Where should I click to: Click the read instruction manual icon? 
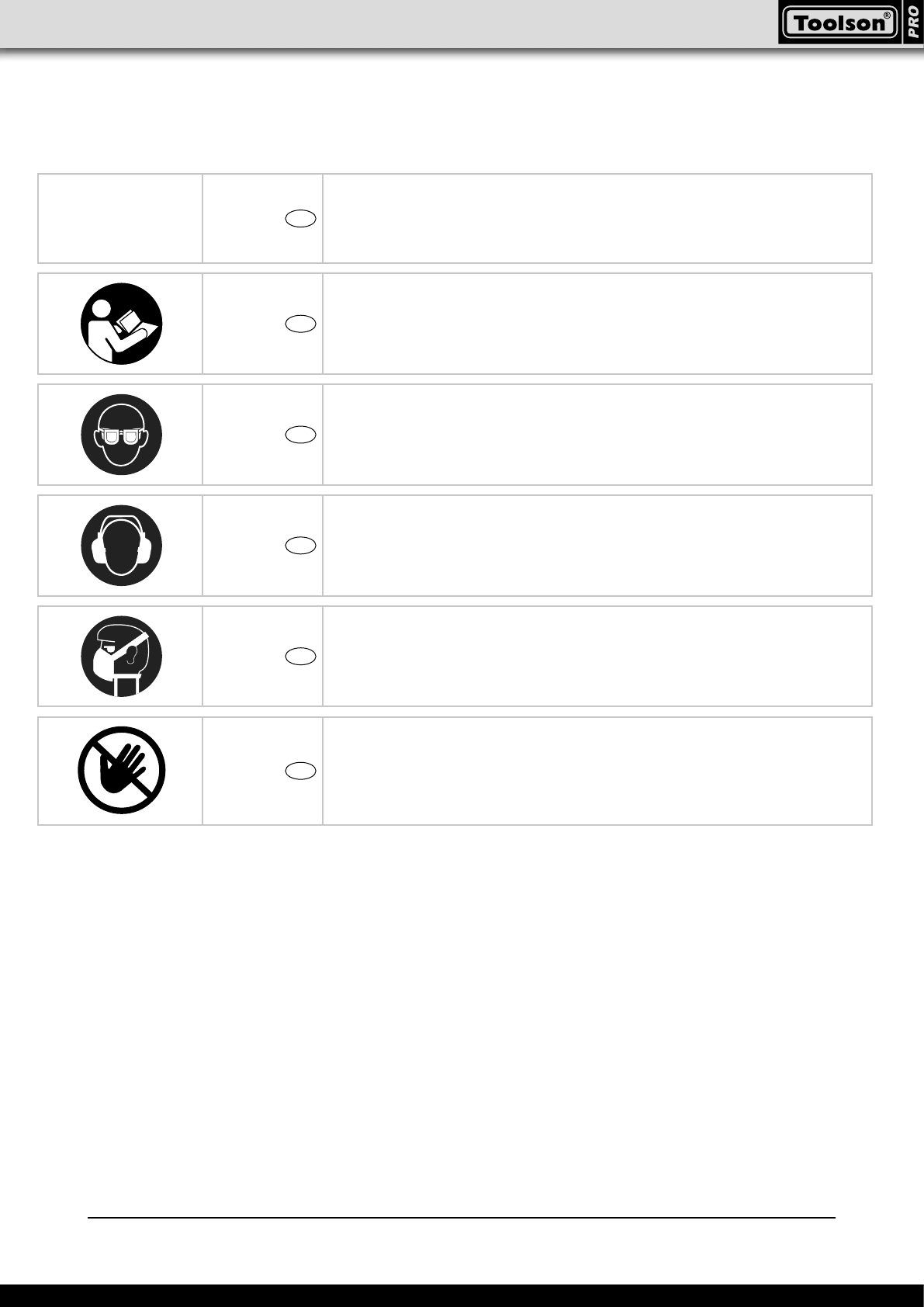pyautogui.click(x=121, y=324)
